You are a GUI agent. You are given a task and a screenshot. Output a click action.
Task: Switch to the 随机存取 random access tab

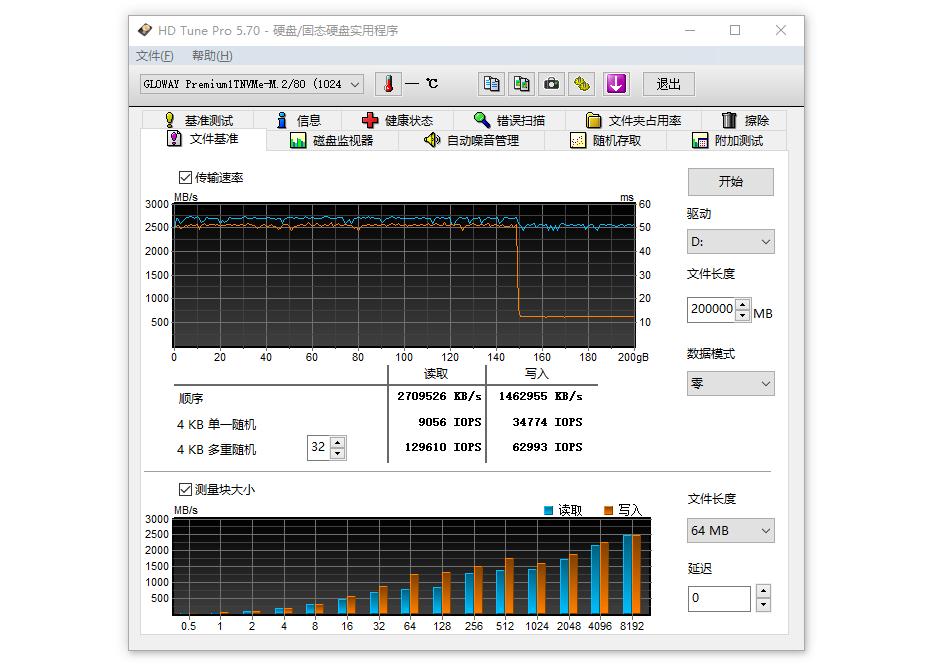(605, 141)
